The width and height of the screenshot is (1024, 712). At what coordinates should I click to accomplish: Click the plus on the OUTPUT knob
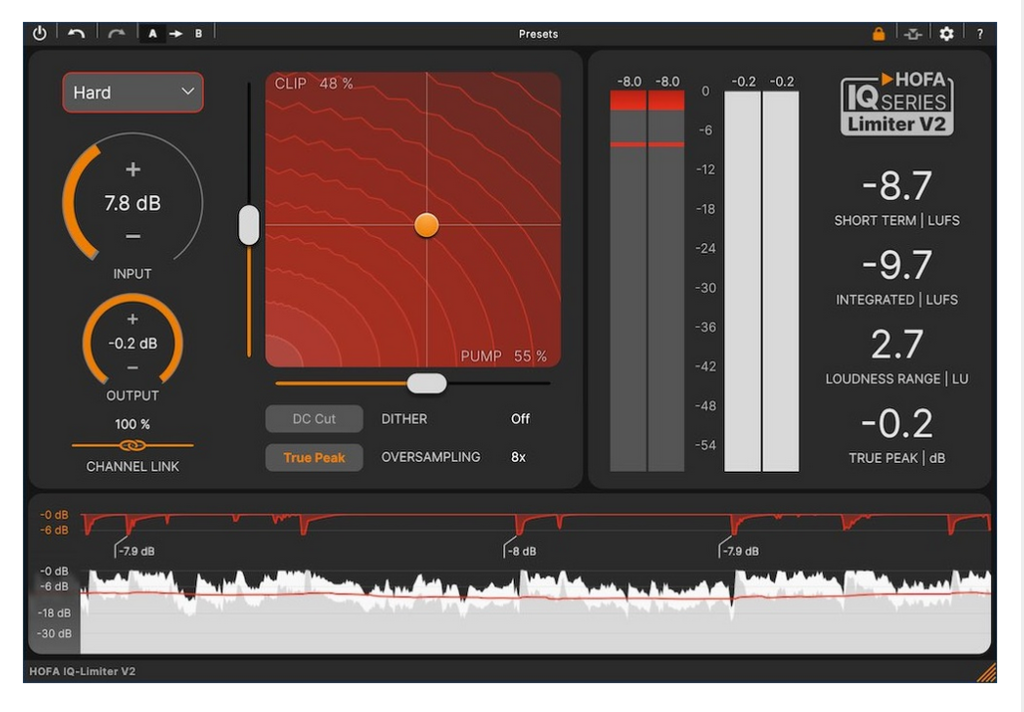tap(133, 319)
